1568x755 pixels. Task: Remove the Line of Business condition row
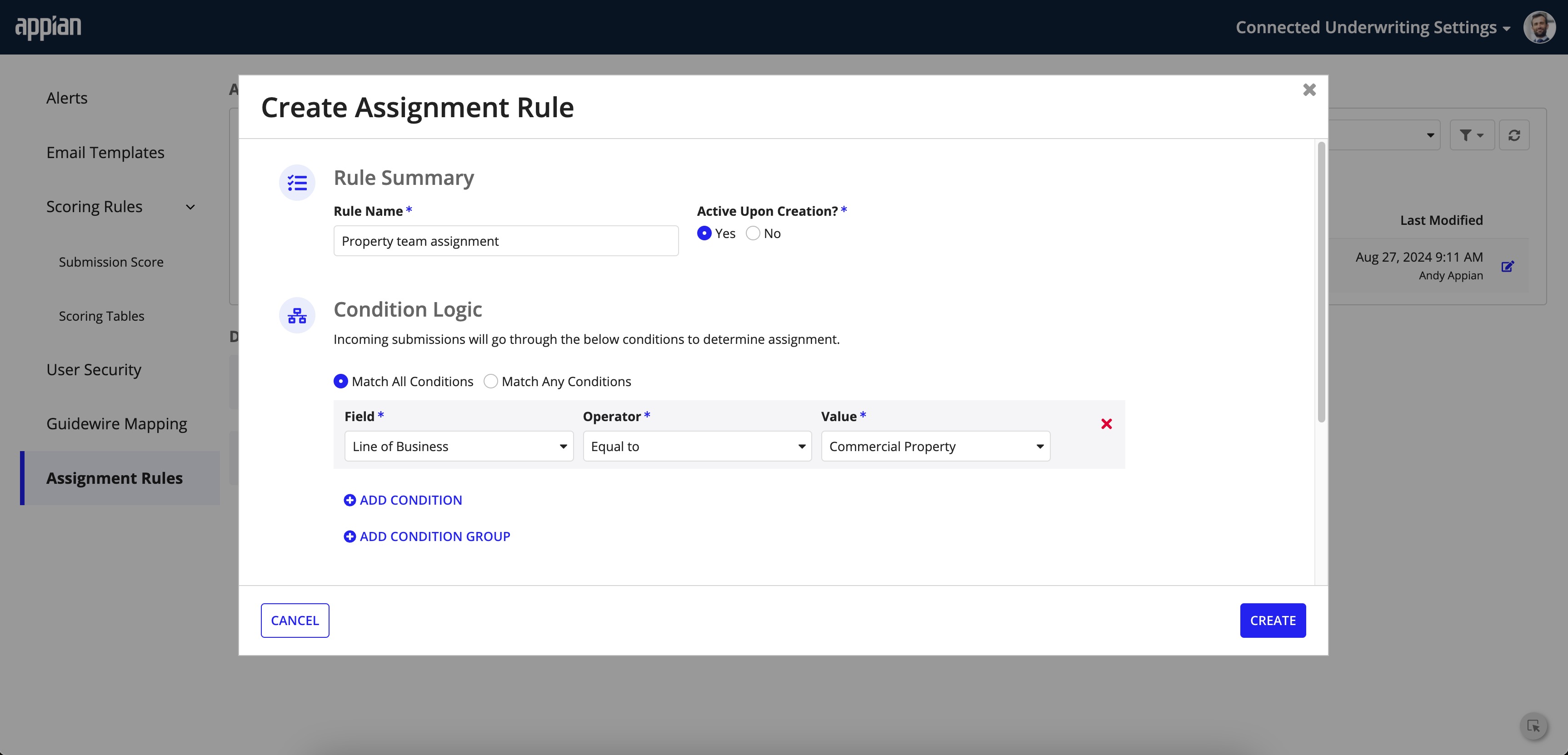[x=1107, y=424]
